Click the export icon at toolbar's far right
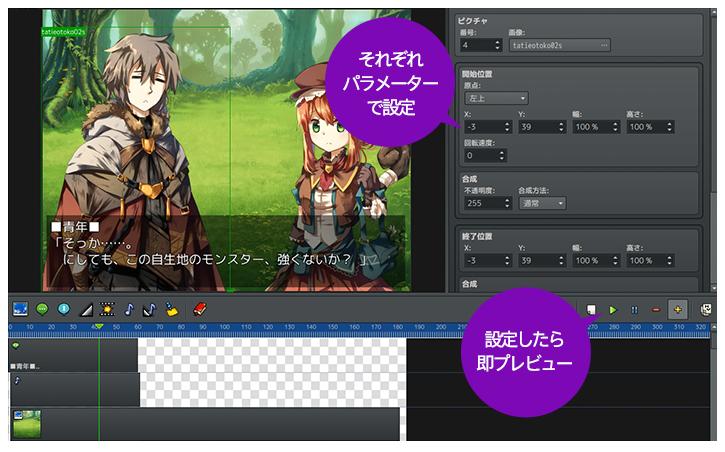This screenshot has height=452, width=725. coord(706,310)
